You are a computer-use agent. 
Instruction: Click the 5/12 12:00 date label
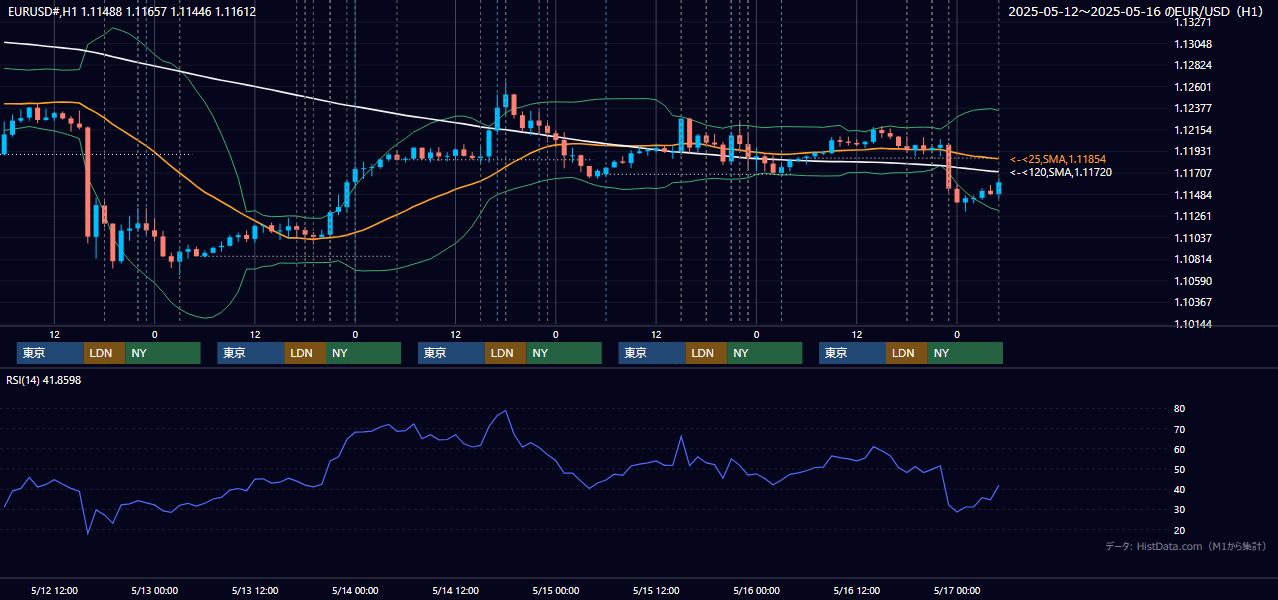[54, 590]
